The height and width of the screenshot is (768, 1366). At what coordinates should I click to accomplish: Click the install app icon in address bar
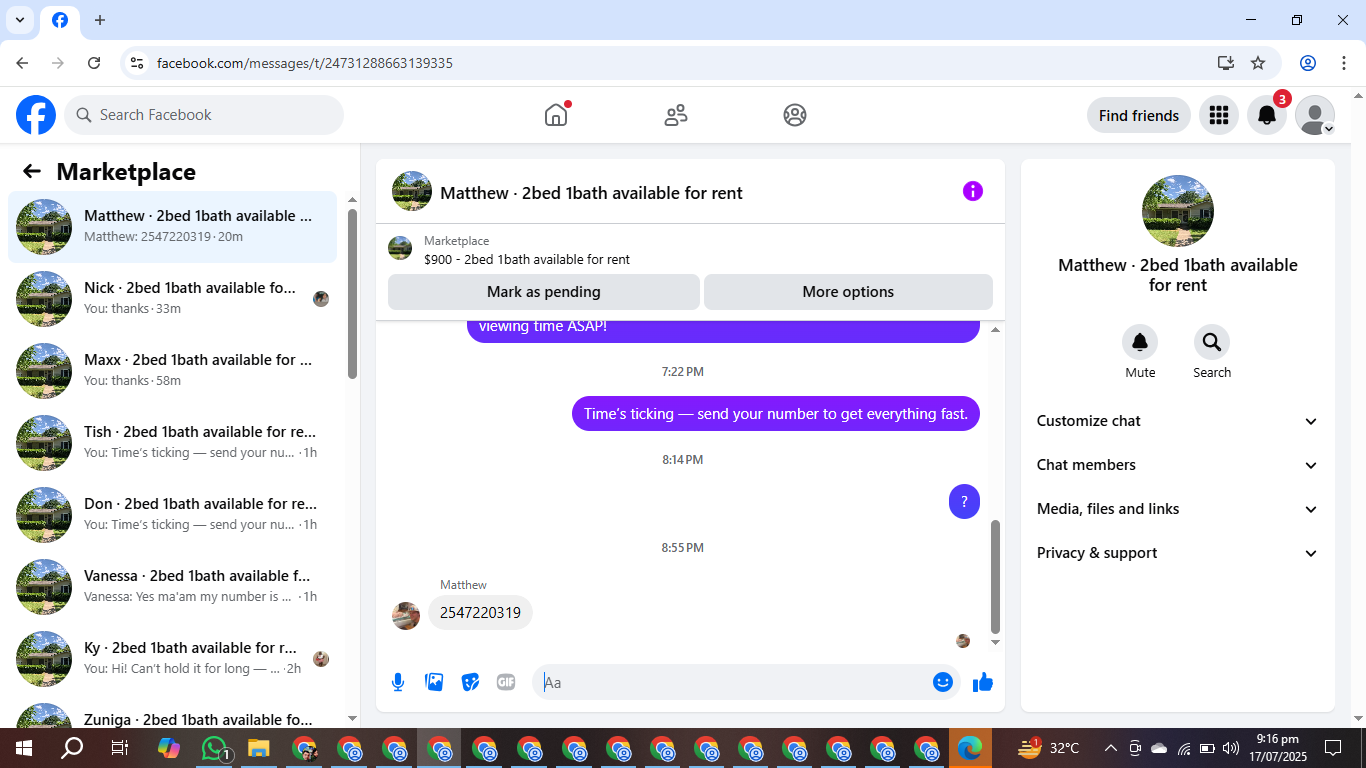(1226, 63)
